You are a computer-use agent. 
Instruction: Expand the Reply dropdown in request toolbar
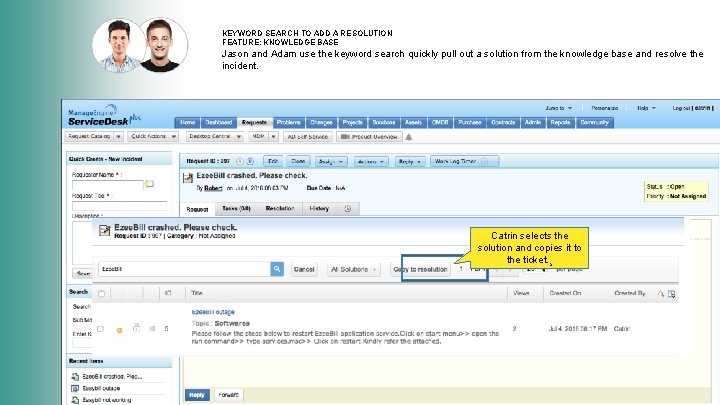click(x=410, y=162)
